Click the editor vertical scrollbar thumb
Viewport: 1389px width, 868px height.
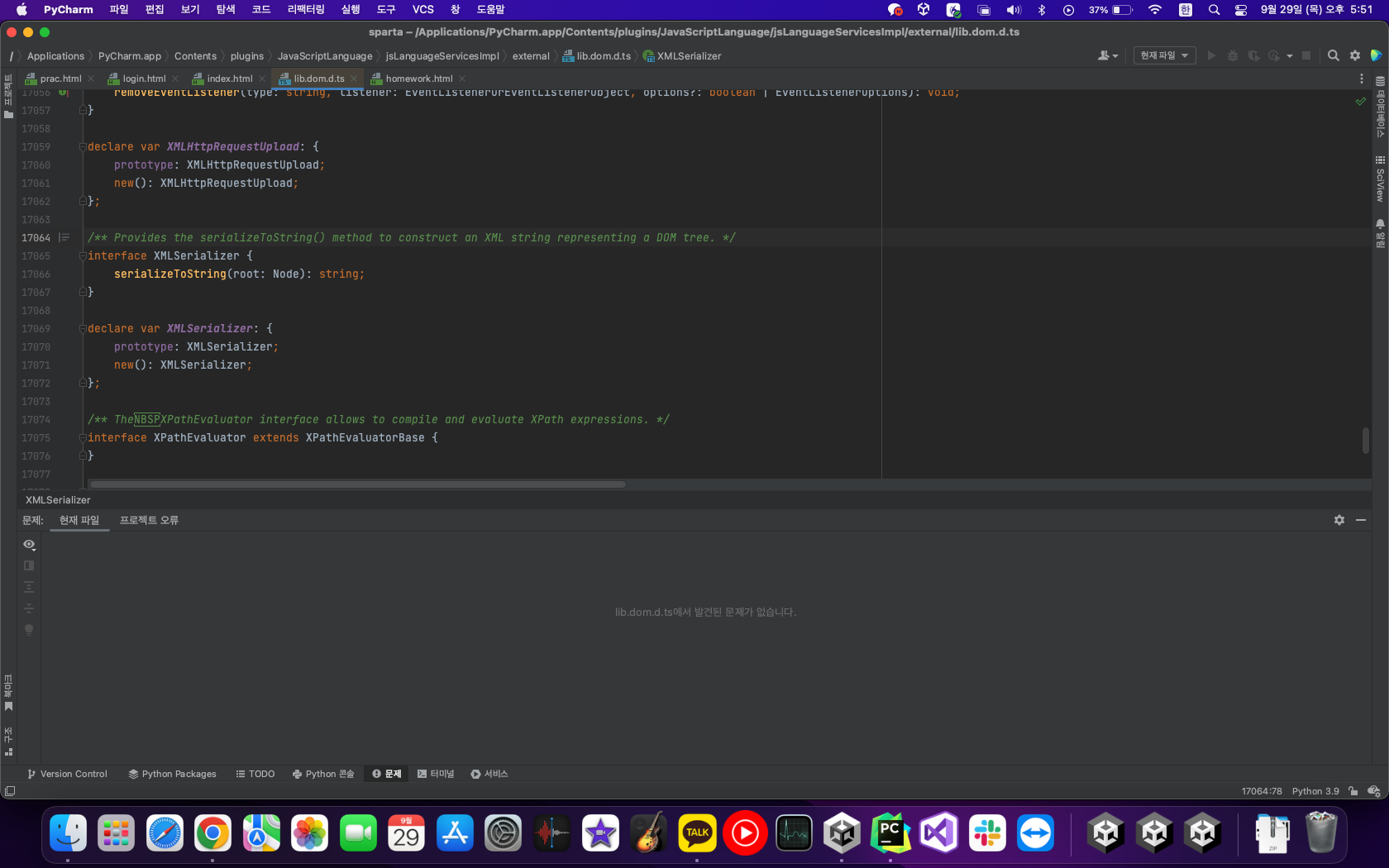[x=1366, y=440]
